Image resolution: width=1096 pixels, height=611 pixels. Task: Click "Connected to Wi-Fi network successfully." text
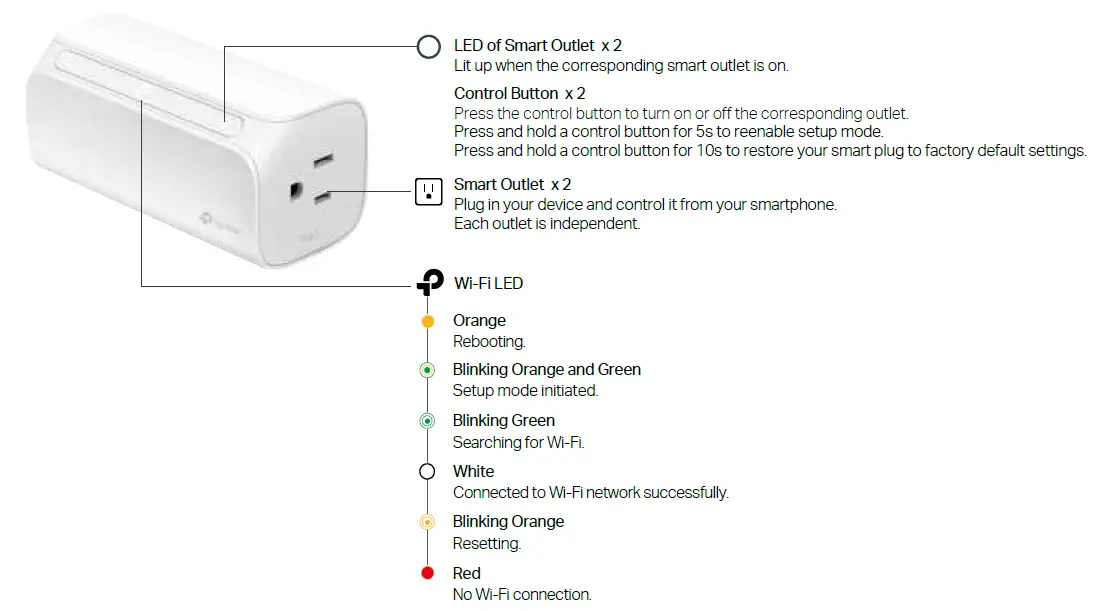pos(590,492)
